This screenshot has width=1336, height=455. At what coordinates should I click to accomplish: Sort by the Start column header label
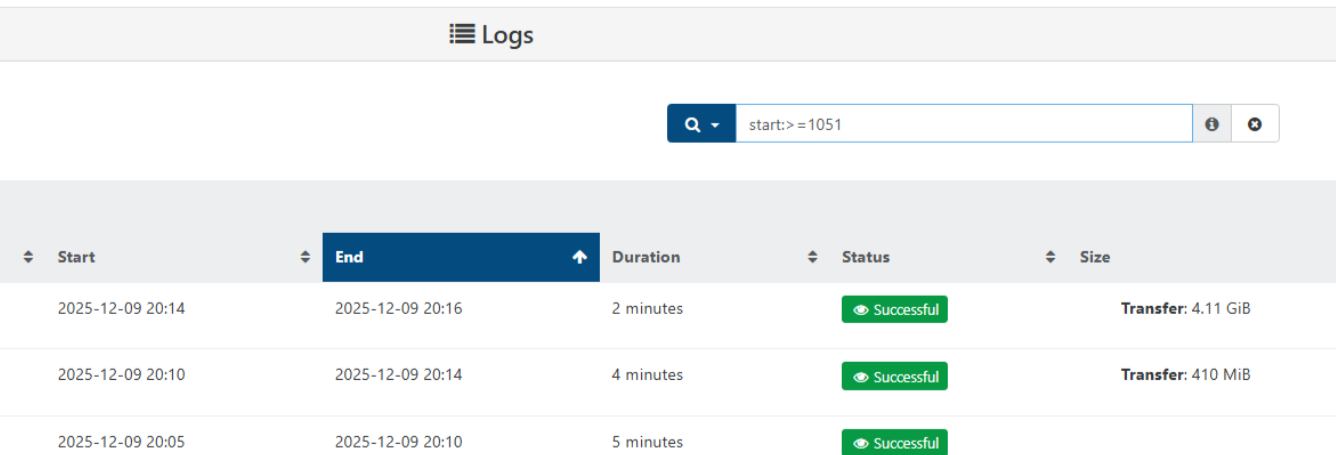click(x=76, y=257)
